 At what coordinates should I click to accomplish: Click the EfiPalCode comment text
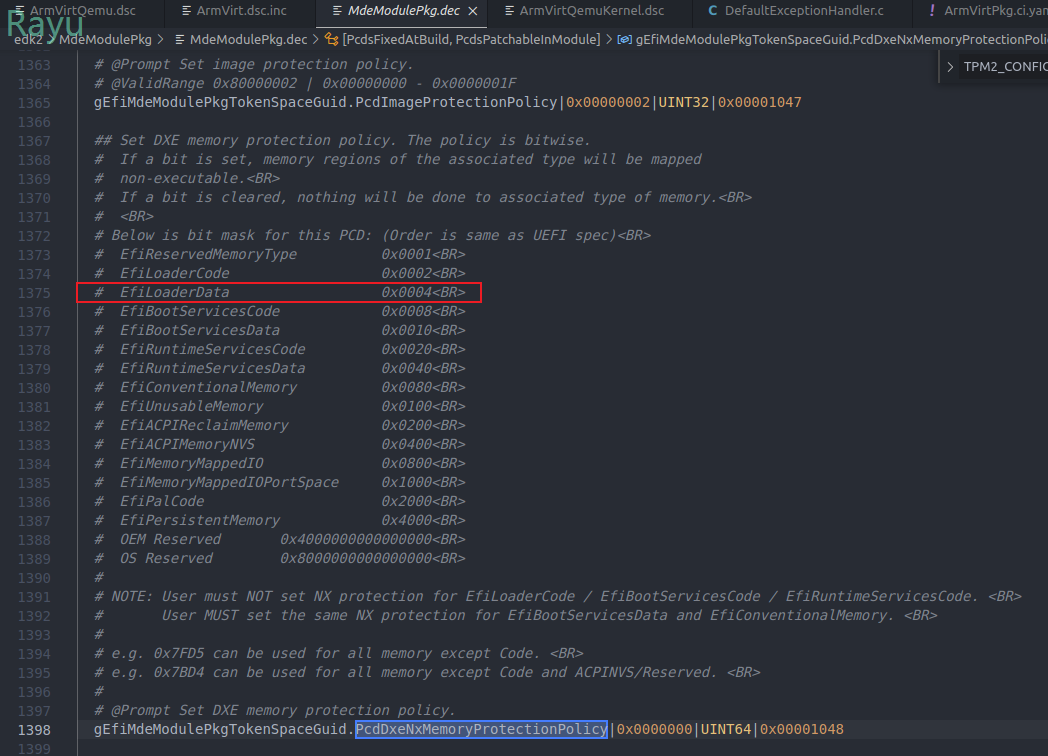(x=162, y=501)
